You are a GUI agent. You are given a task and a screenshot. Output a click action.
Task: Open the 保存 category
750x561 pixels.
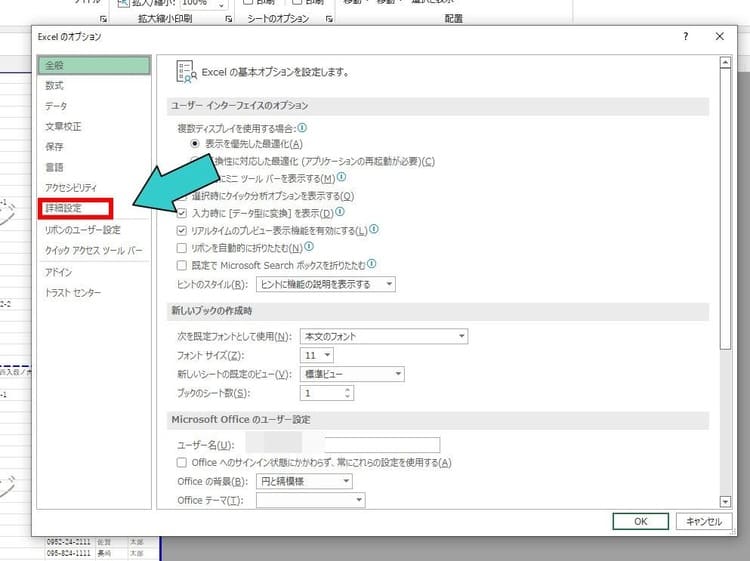(55, 147)
